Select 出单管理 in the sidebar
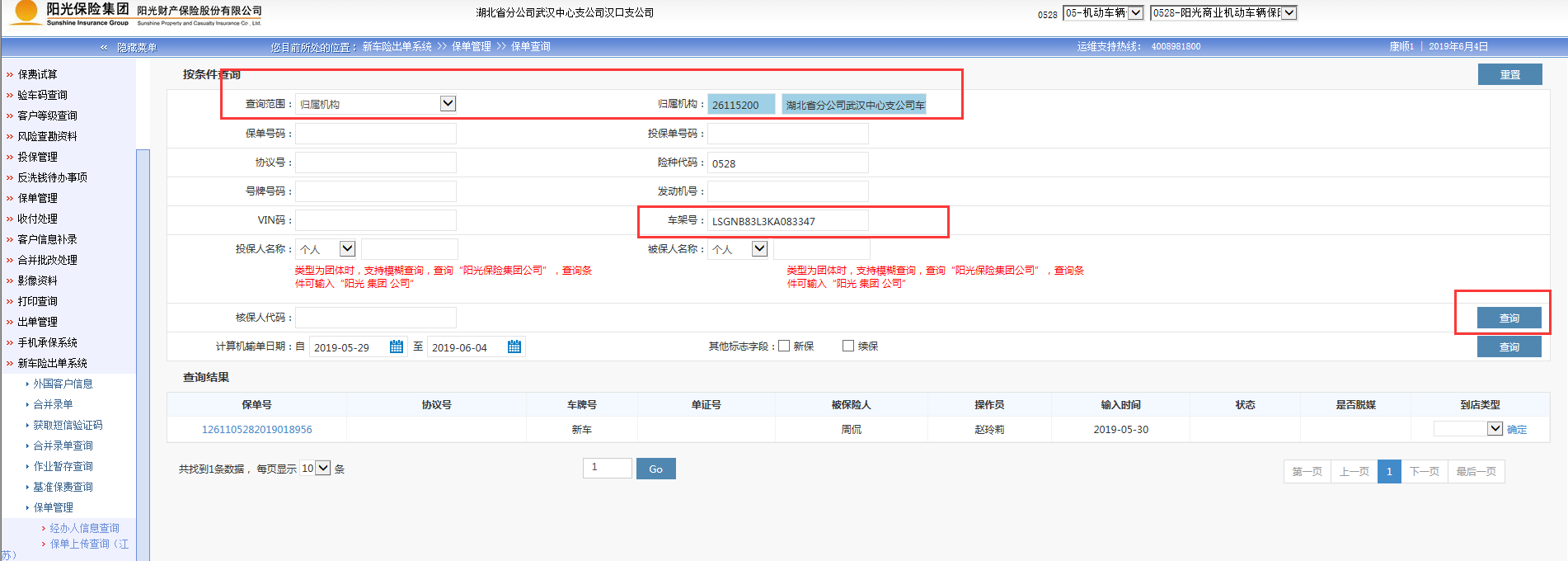Viewport: 1568px width, 561px height. [x=38, y=322]
